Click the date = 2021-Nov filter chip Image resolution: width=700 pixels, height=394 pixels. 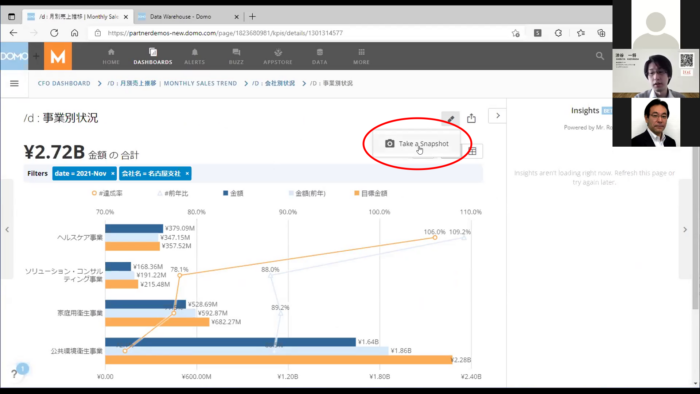point(80,174)
